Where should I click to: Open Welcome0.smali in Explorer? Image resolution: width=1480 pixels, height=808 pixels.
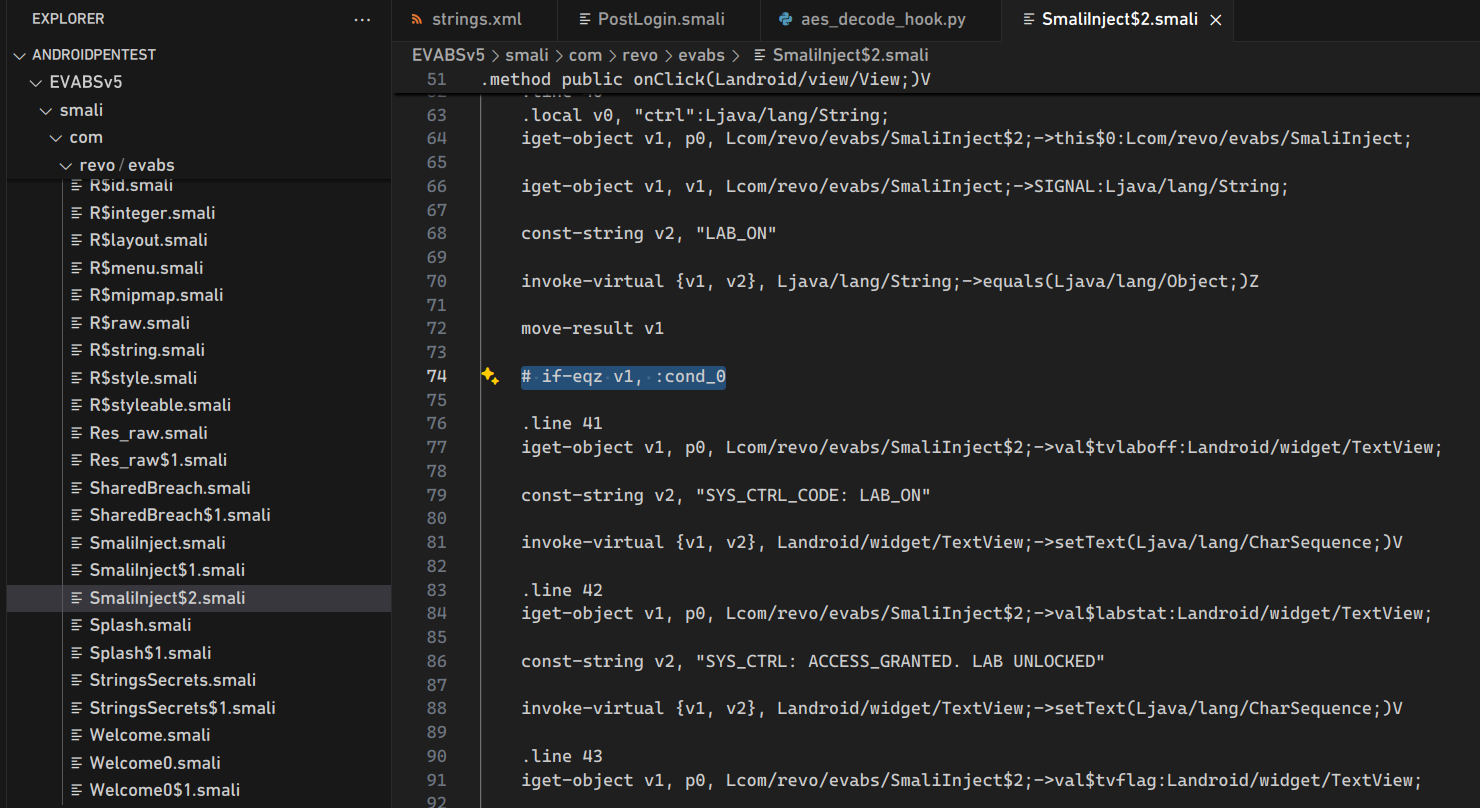click(x=155, y=763)
